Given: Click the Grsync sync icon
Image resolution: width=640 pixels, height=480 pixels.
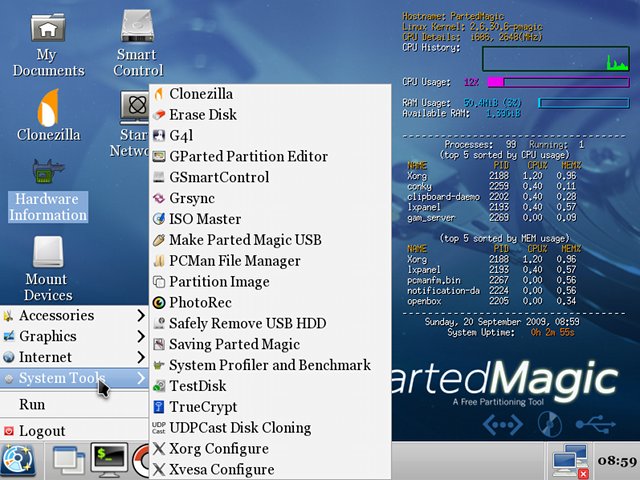Looking at the screenshot, I should point(159,198).
